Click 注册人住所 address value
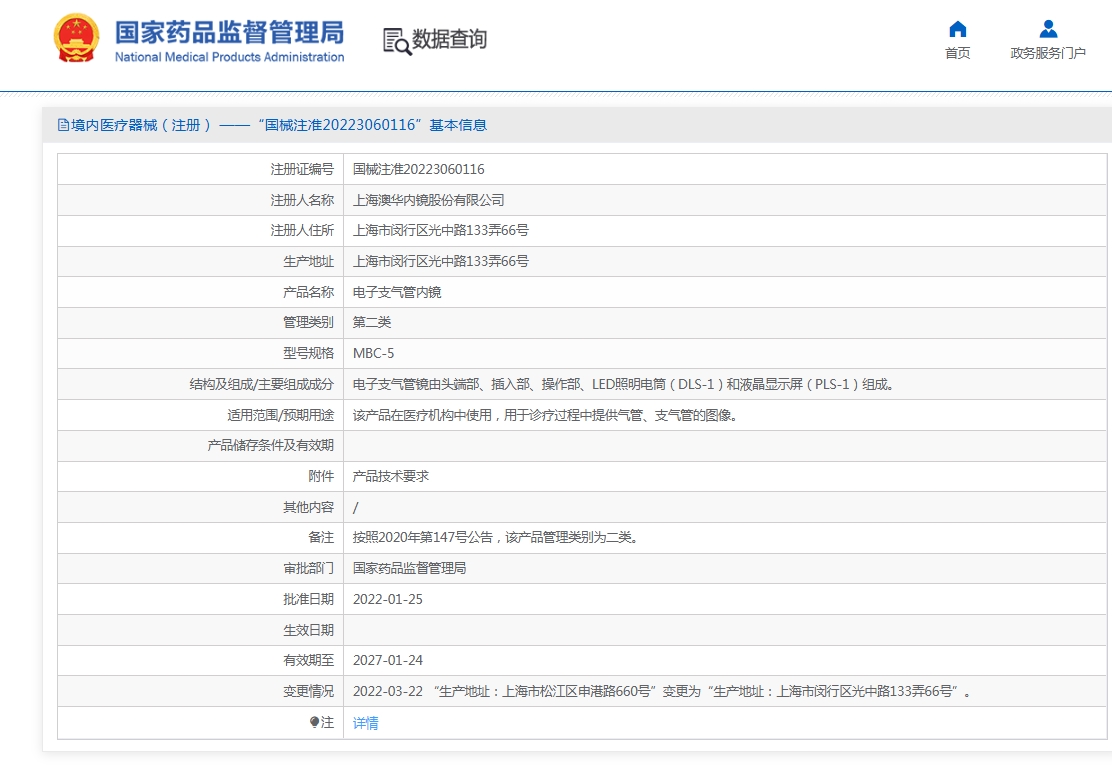 [440, 231]
